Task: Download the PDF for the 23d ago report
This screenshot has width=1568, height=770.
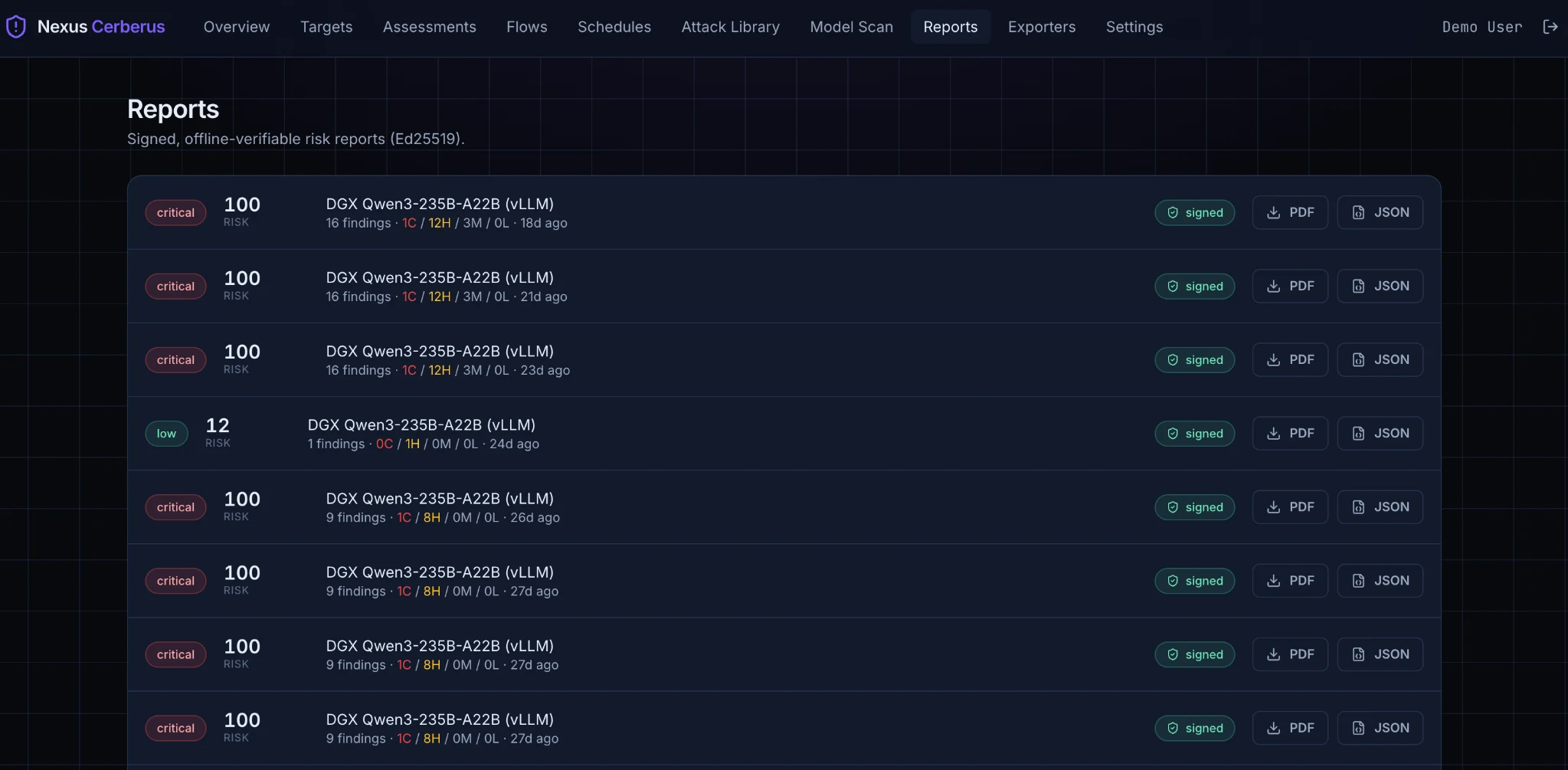Action: 1290,359
